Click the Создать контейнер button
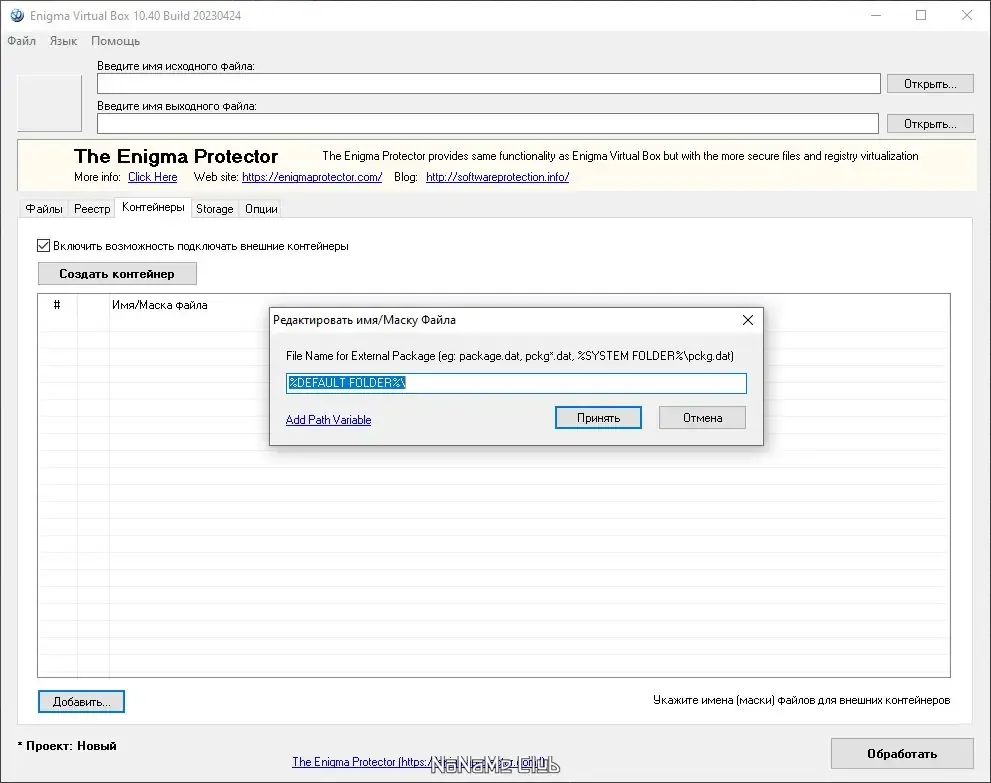 click(117, 274)
